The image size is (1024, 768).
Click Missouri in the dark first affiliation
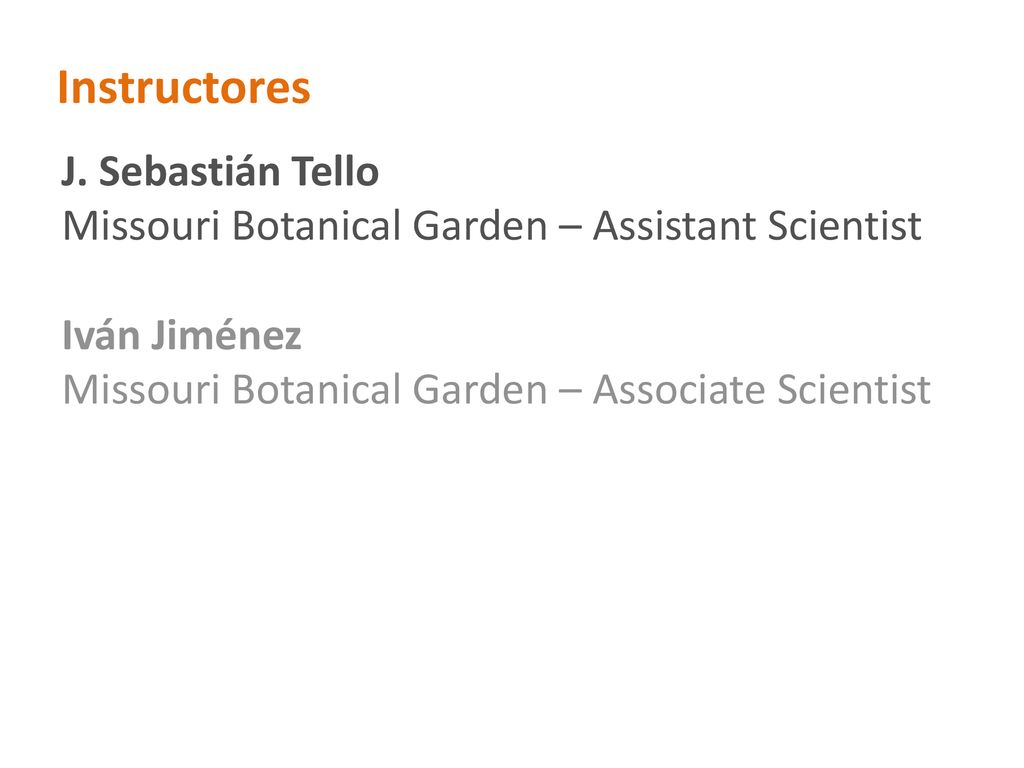tap(141, 226)
